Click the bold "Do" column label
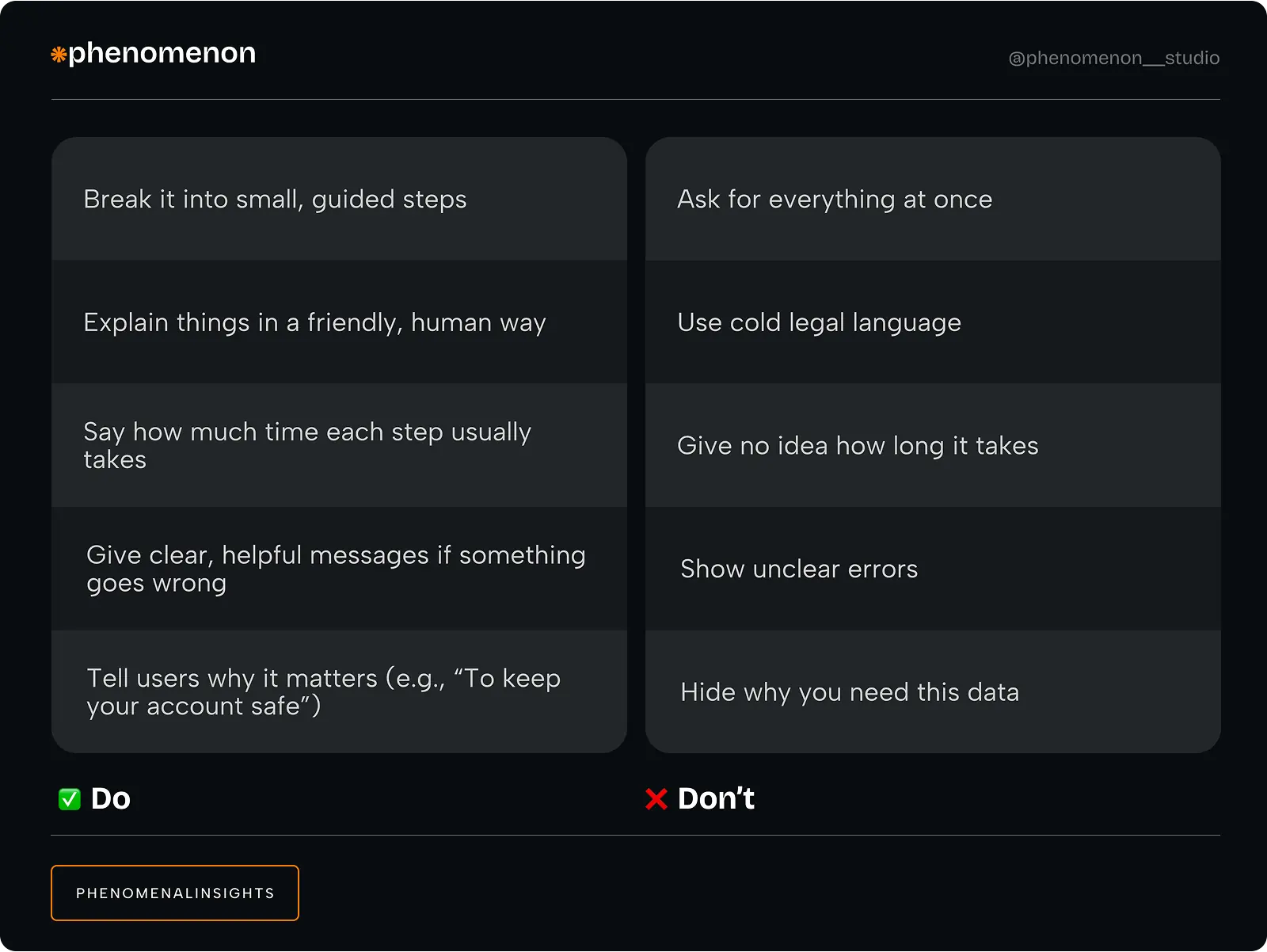The width and height of the screenshot is (1267, 952). pos(111,799)
